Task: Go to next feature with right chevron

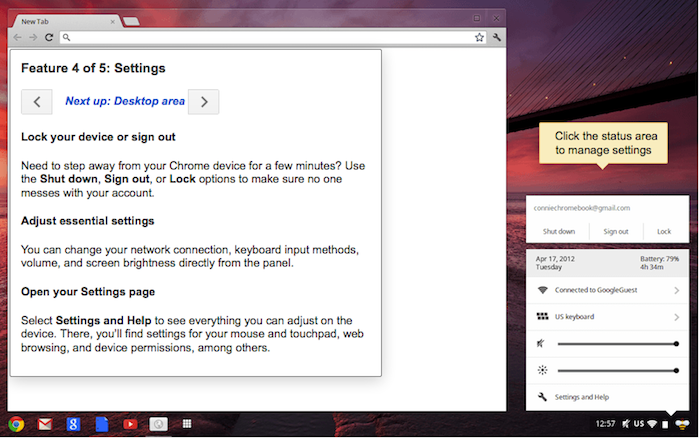Action: point(204,101)
